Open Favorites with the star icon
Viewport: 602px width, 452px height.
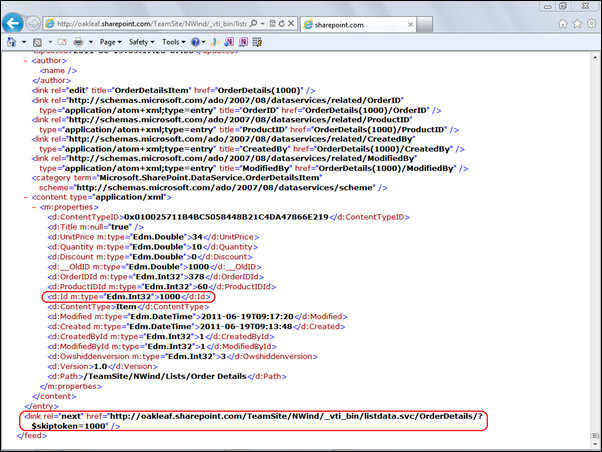[577, 24]
